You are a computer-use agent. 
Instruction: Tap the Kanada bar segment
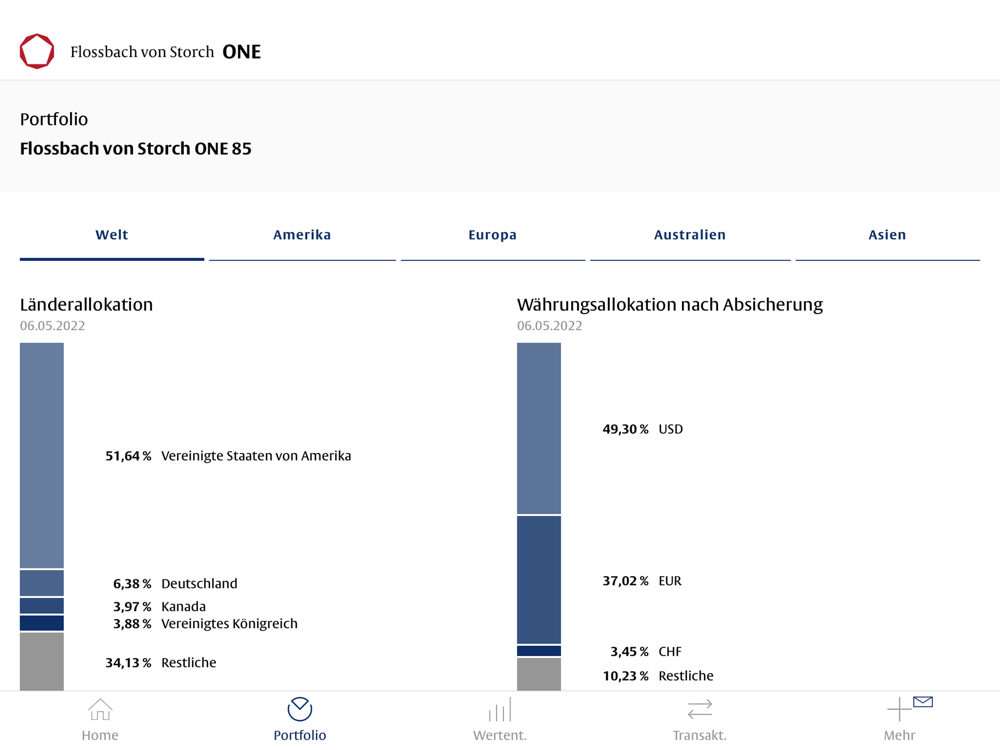pos(41,606)
